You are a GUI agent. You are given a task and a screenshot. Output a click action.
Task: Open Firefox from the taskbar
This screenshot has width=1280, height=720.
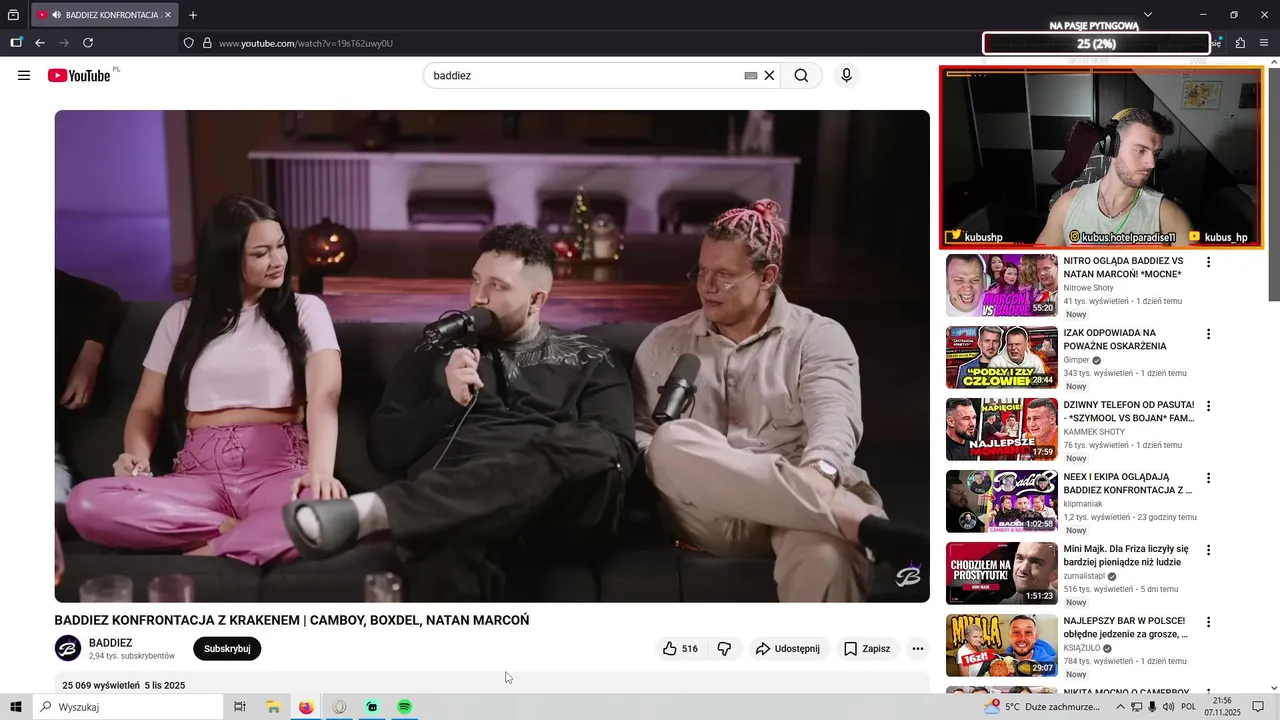(x=306, y=707)
